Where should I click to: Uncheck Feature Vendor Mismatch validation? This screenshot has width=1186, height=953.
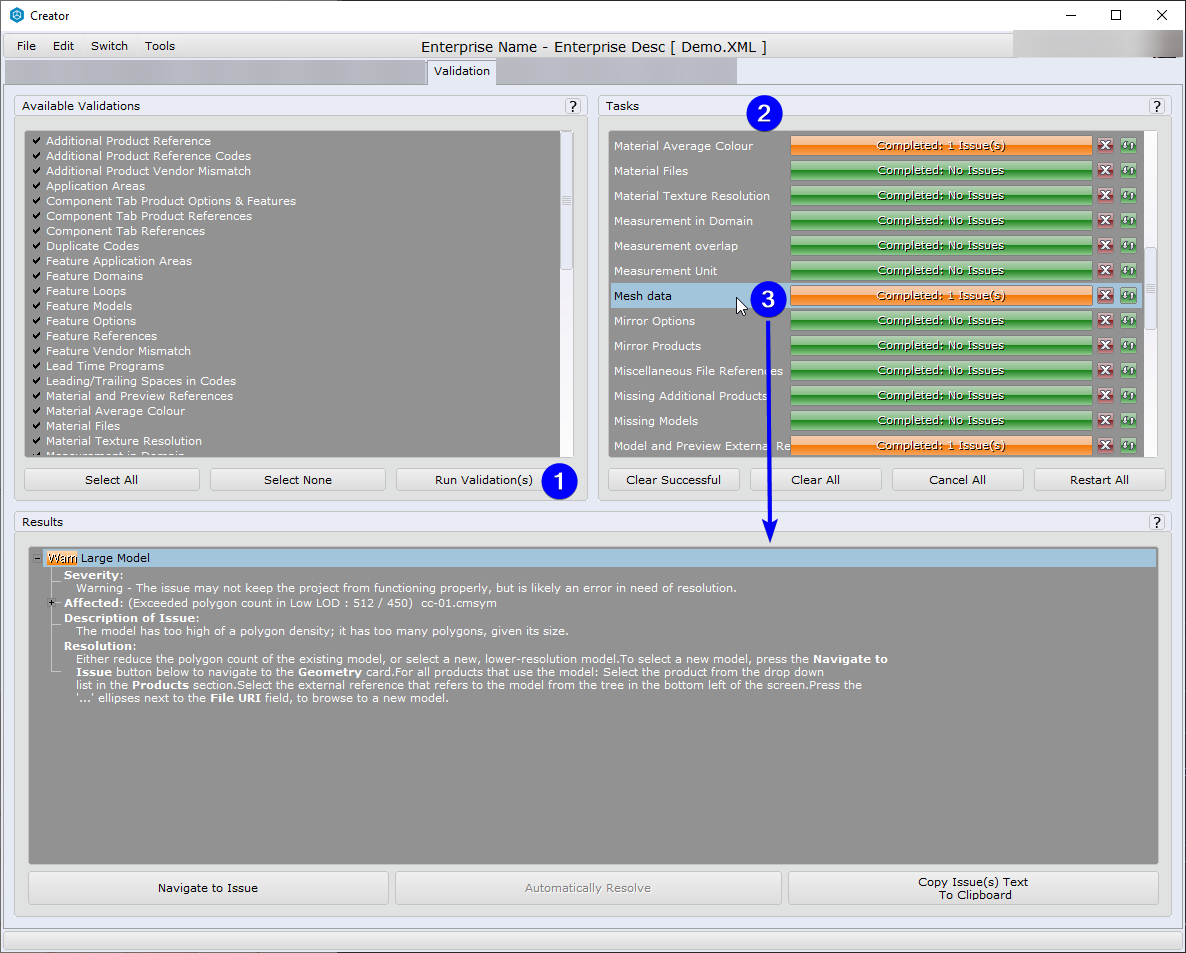[36, 351]
